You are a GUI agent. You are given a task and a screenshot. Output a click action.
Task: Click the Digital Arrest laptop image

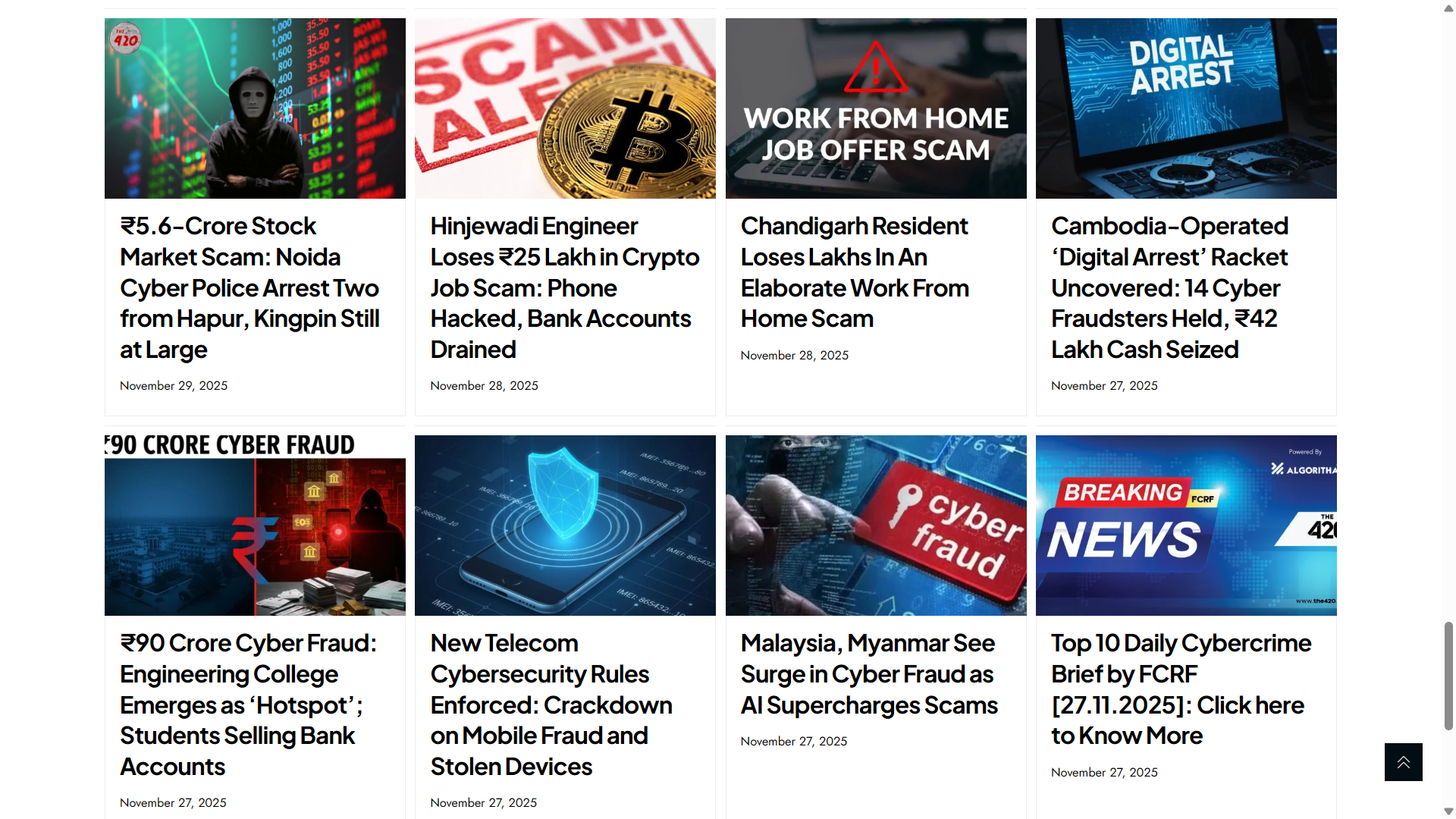tap(1186, 108)
